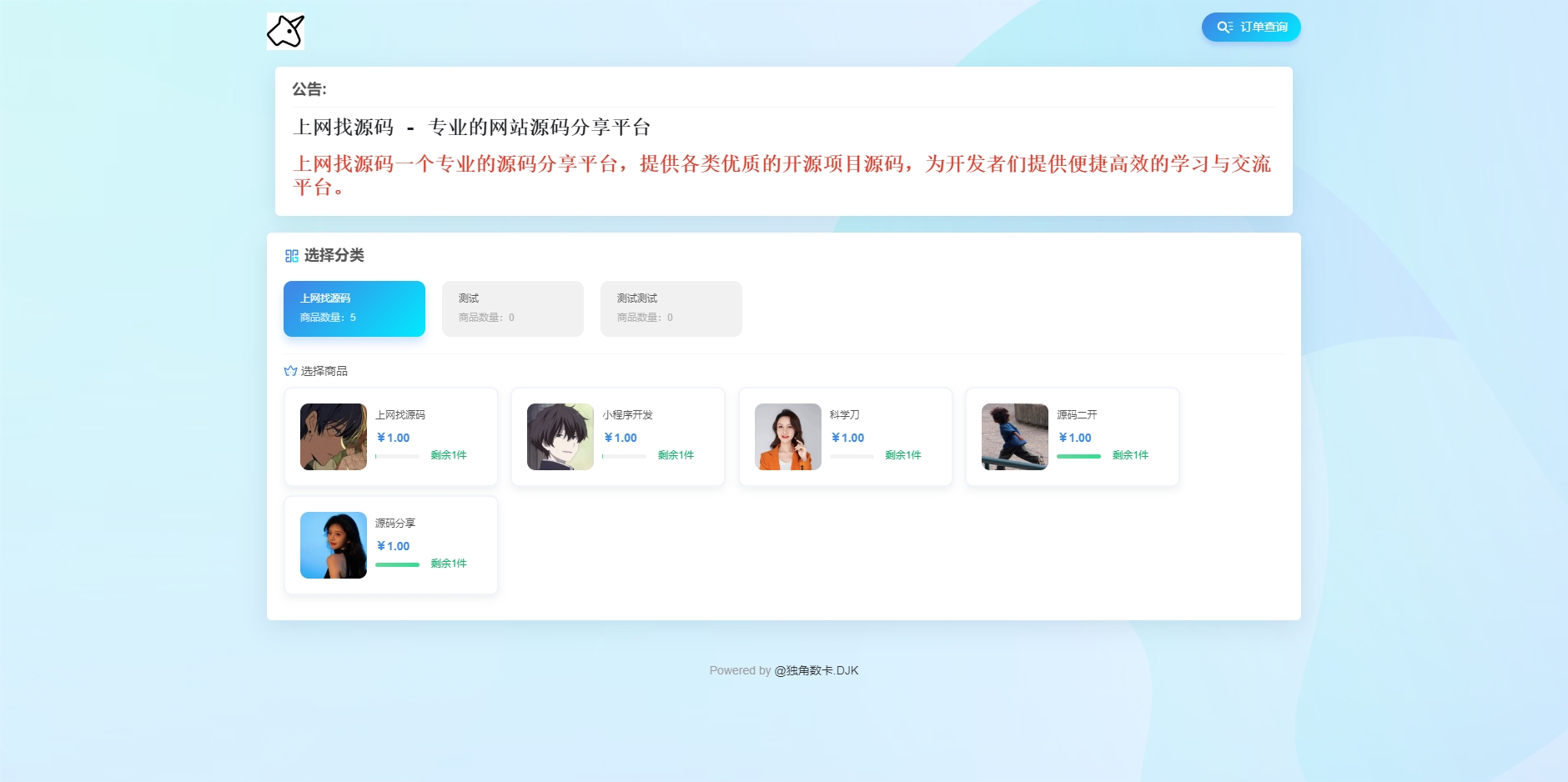Viewport: 1568px width, 782px height.
Task: Open the @独角数卡.DJK footer link
Action: [x=816, y=670]
